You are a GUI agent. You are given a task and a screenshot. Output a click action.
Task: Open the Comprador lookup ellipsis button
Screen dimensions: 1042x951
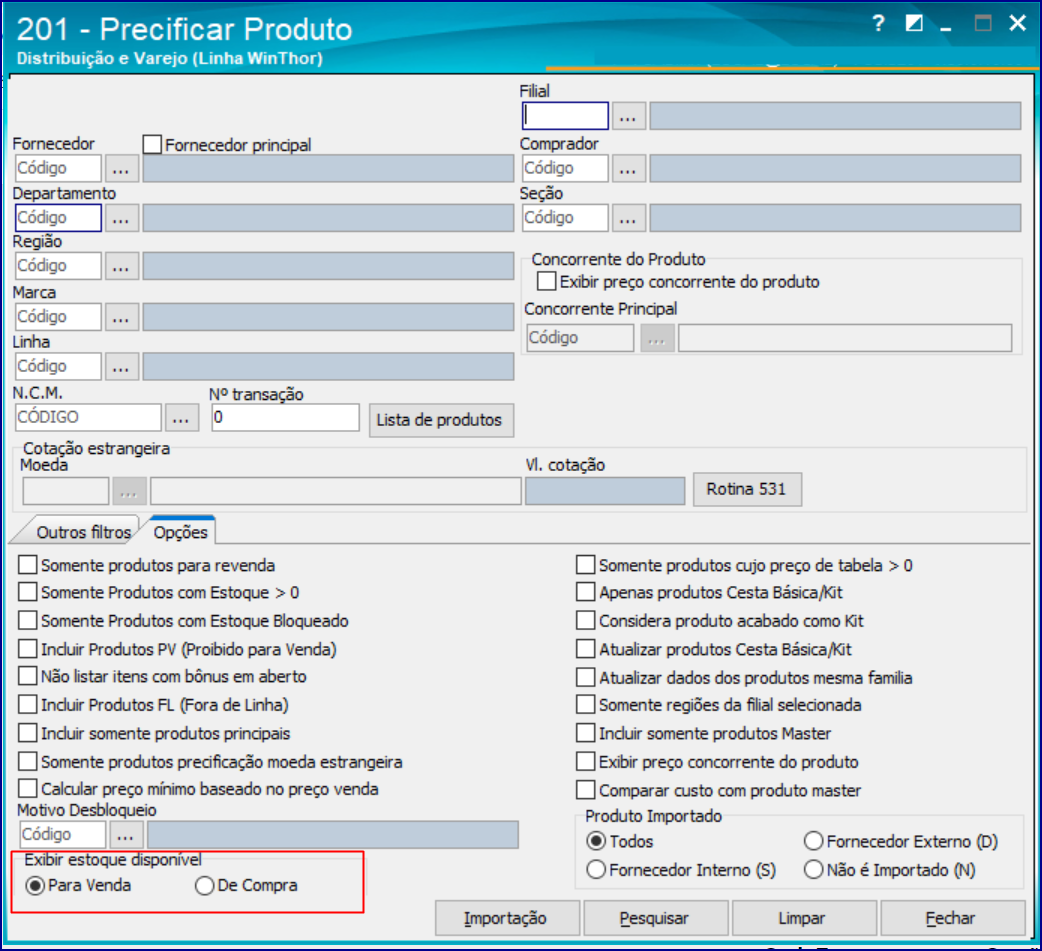tap(628, 169)
